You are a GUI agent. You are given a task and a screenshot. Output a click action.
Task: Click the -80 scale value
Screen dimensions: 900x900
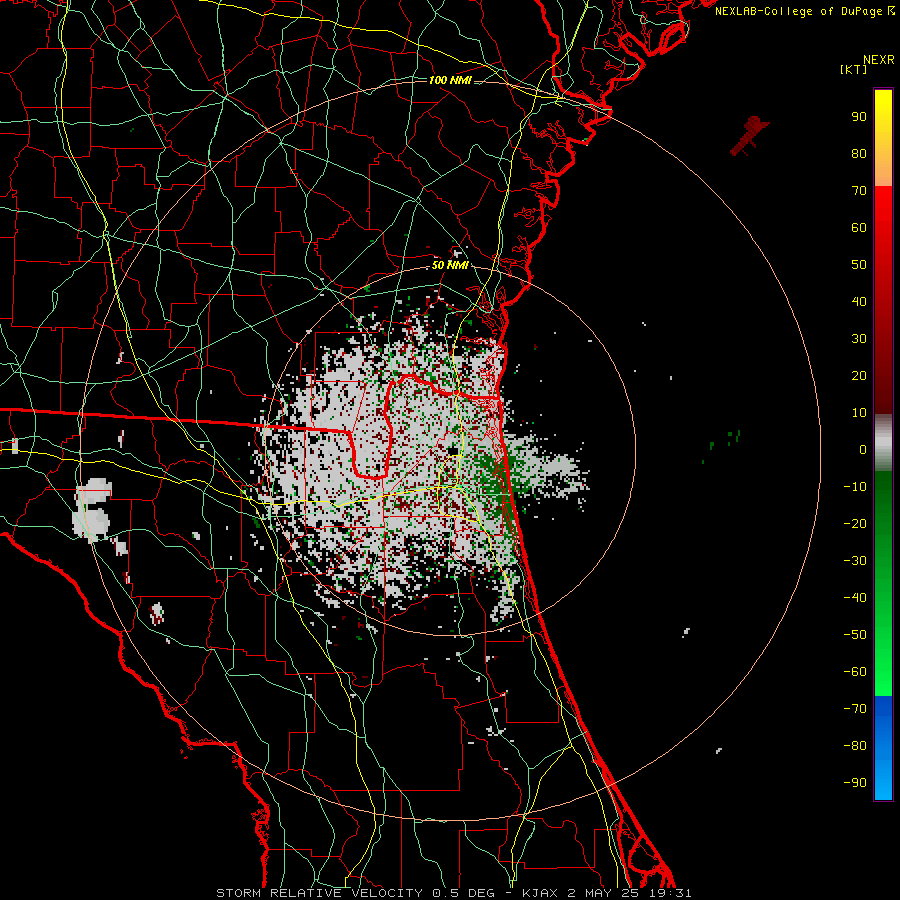(855, 746)
